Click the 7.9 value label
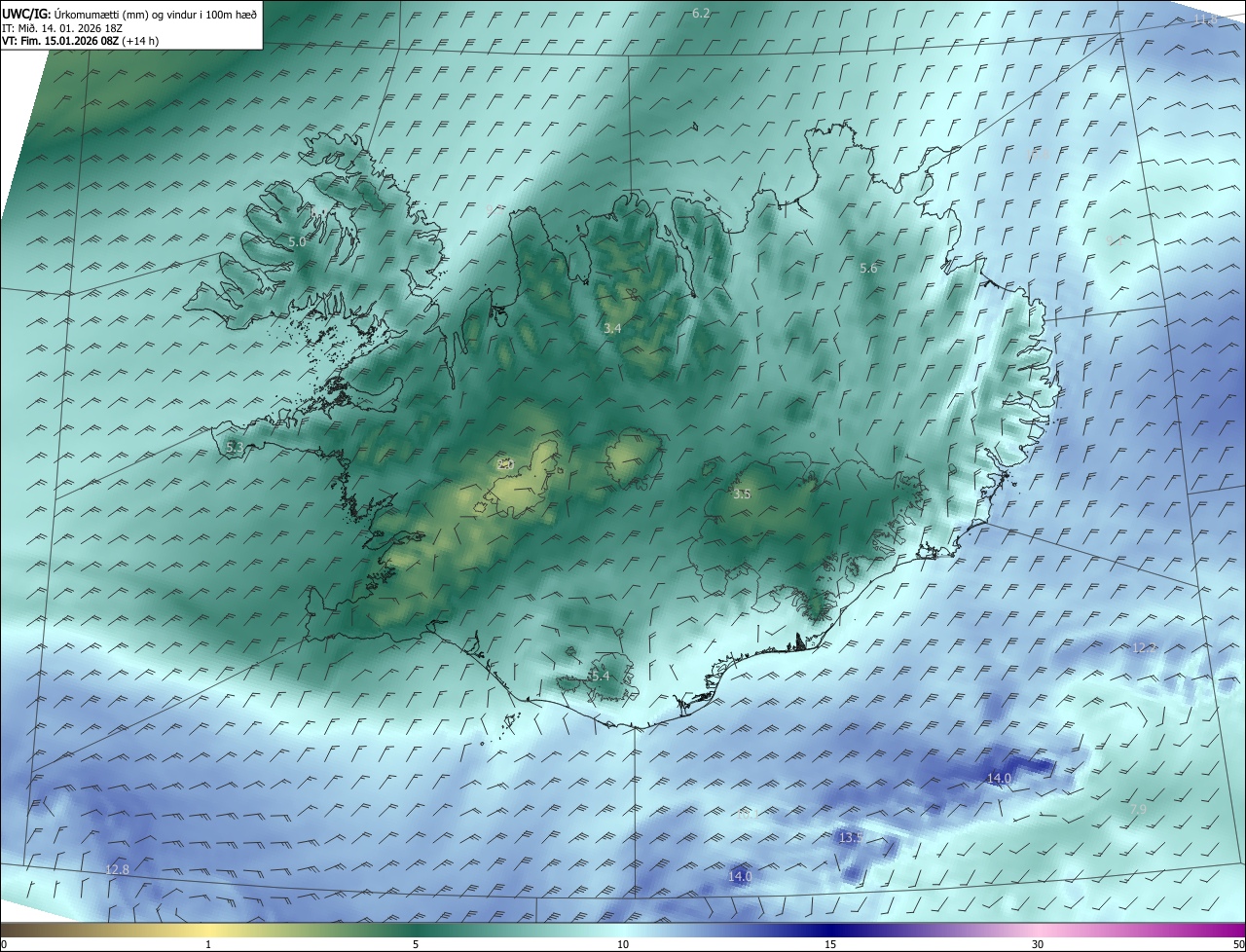The image size is (1246, 952). coord(1137,810)
